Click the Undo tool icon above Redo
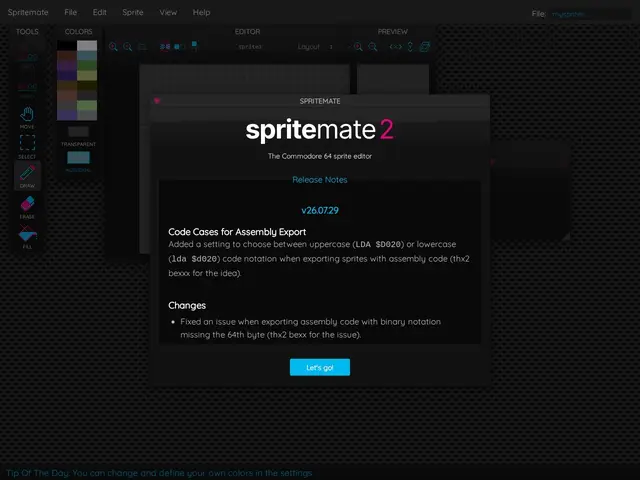640x480 pixels. pos(27,58)
